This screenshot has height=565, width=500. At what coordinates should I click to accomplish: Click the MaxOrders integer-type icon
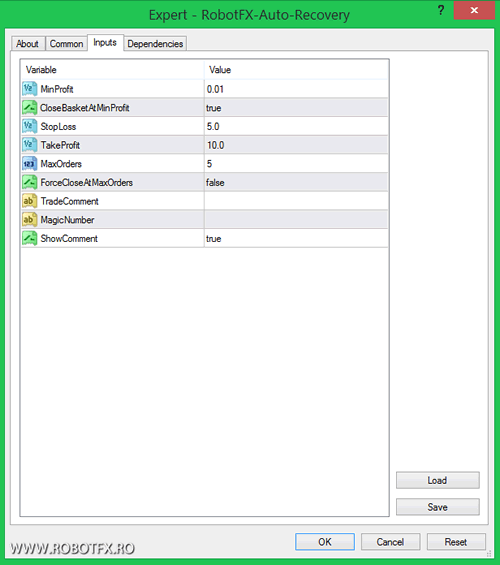[x=30, y=164]
